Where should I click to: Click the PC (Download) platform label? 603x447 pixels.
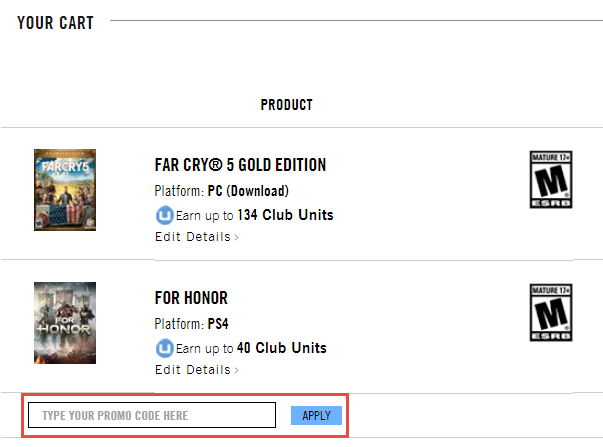click(248, 191)
